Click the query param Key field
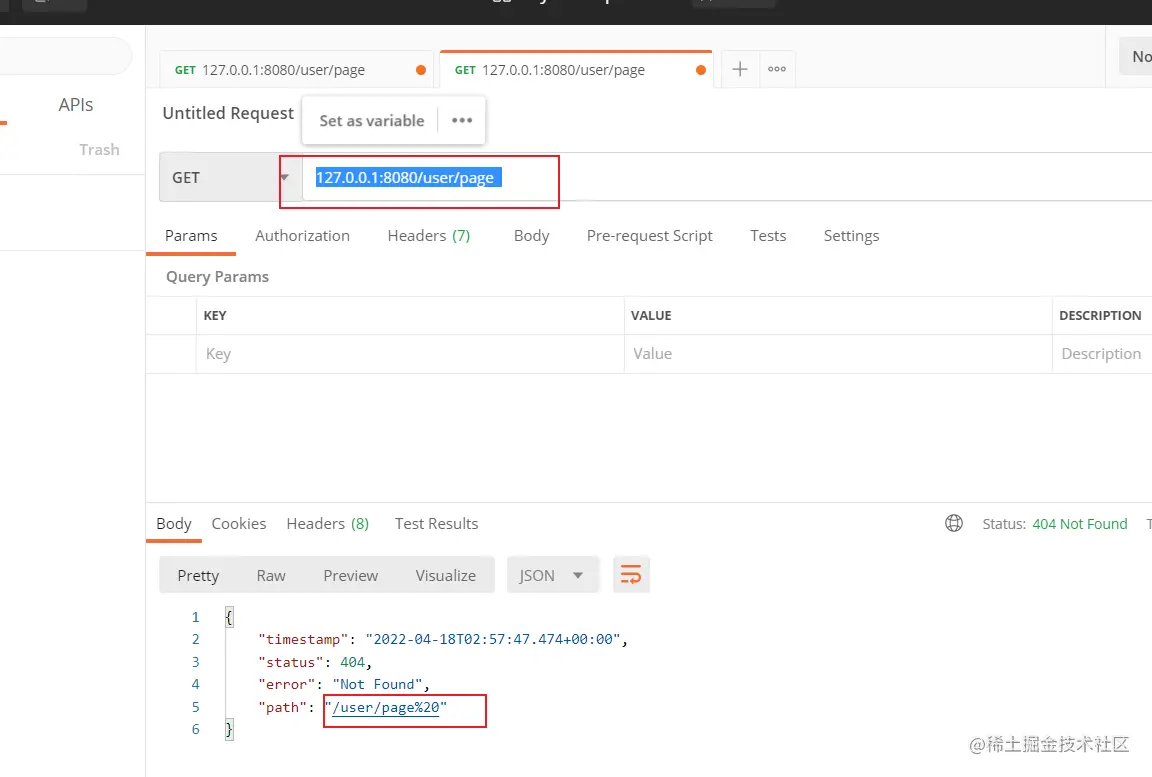The height and width of the screenshot is (777, 1152). (x=410, y=354)
